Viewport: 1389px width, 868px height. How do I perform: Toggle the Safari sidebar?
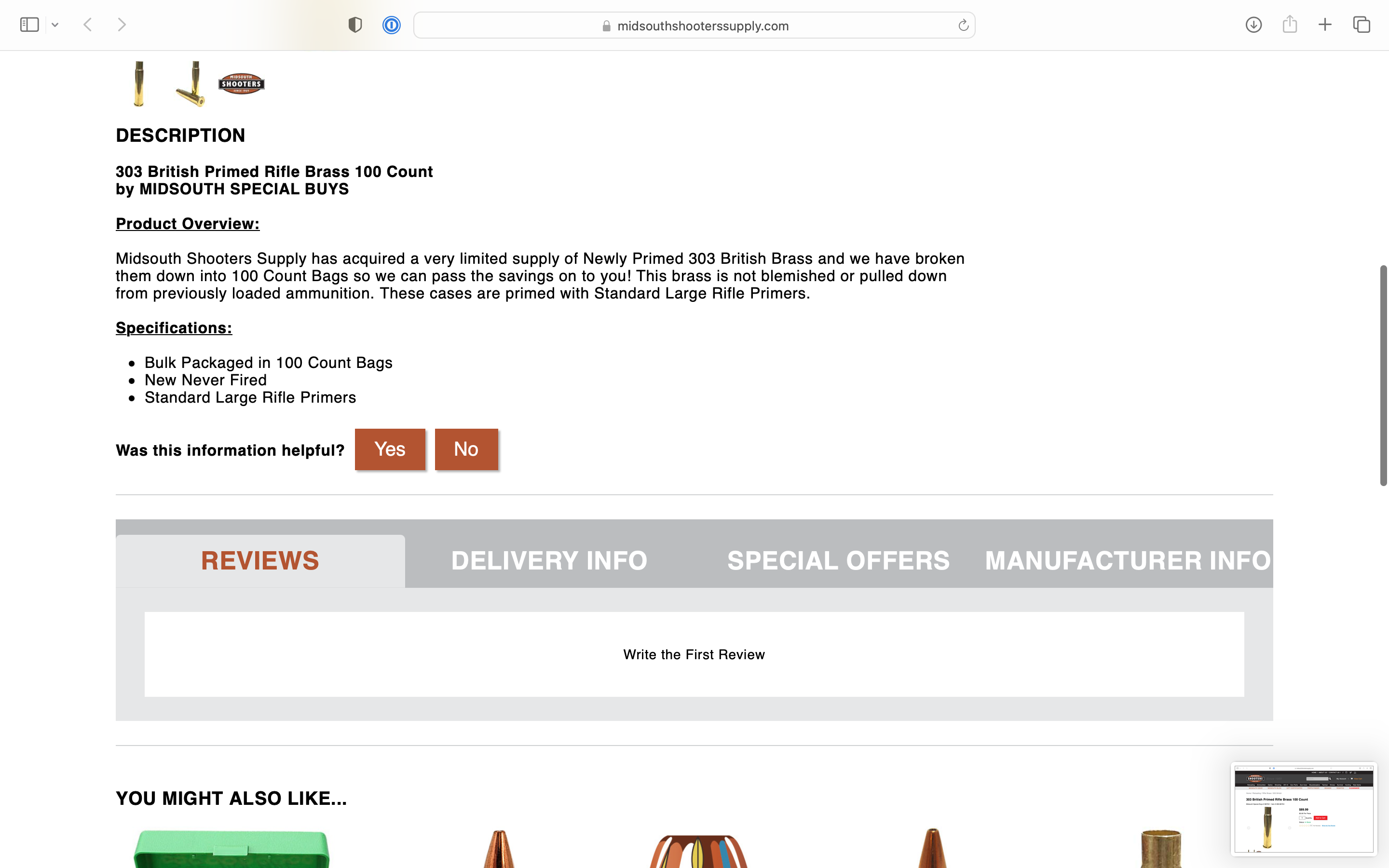point(29,25)
